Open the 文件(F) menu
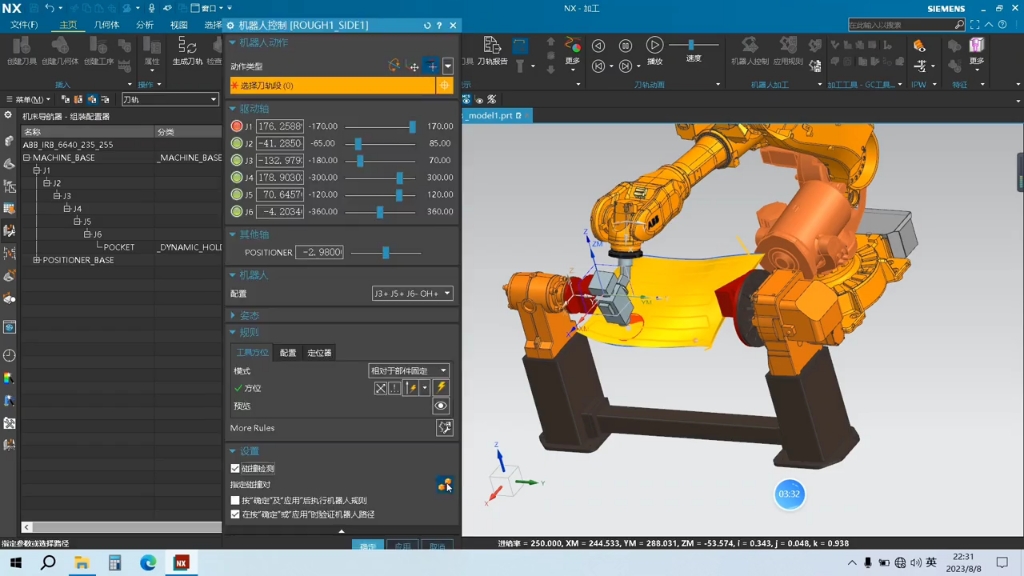This screenshot has height=576, width=1024. 24,25
